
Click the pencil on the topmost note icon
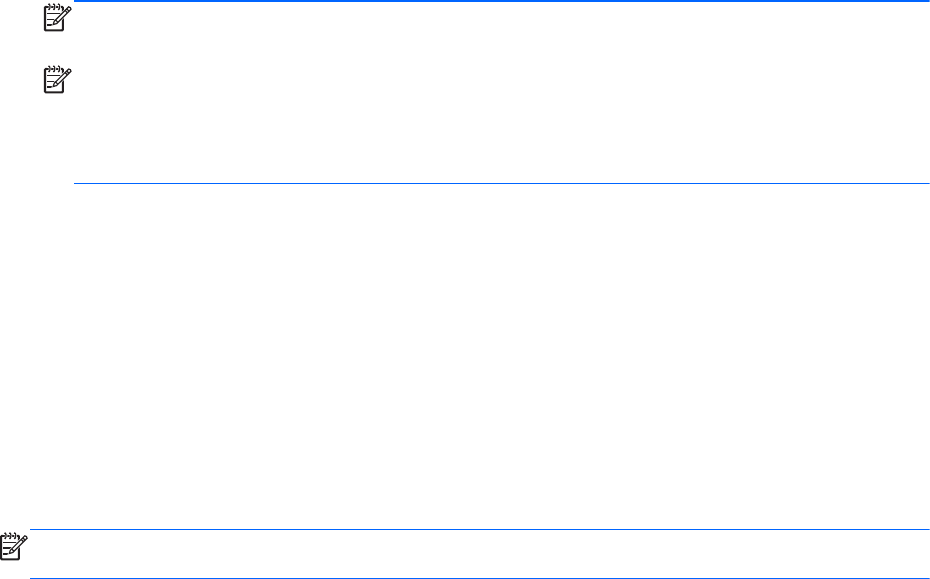coord(63,15)
